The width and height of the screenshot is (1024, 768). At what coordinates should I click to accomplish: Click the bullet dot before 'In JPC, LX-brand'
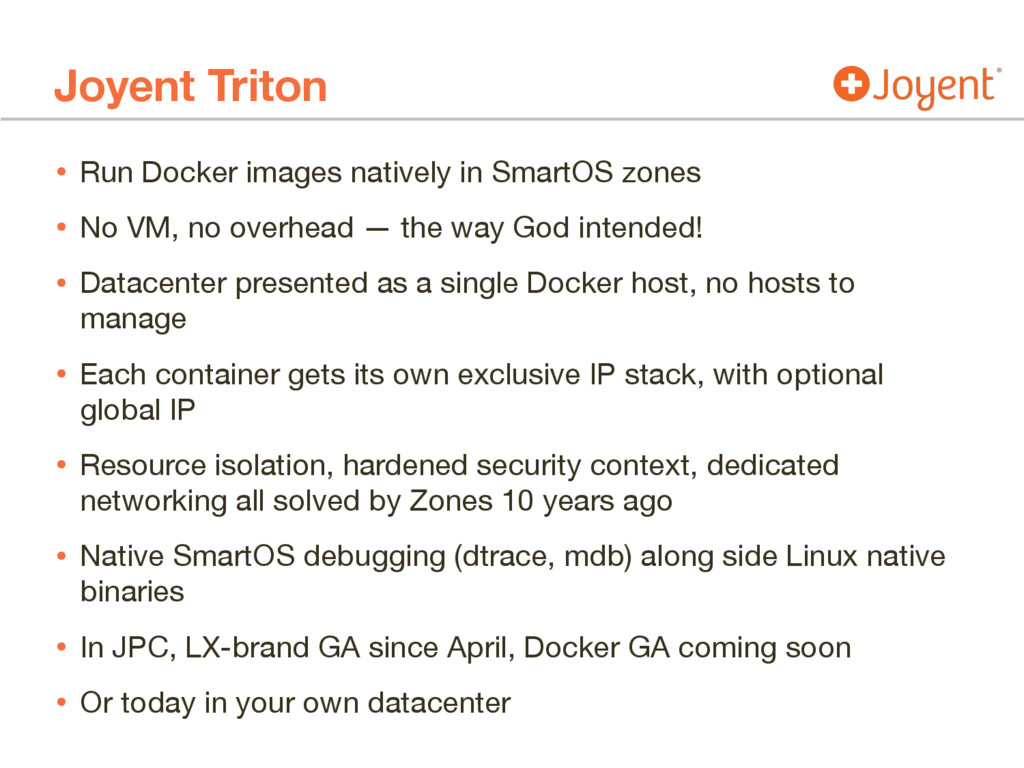click(61, 648)
